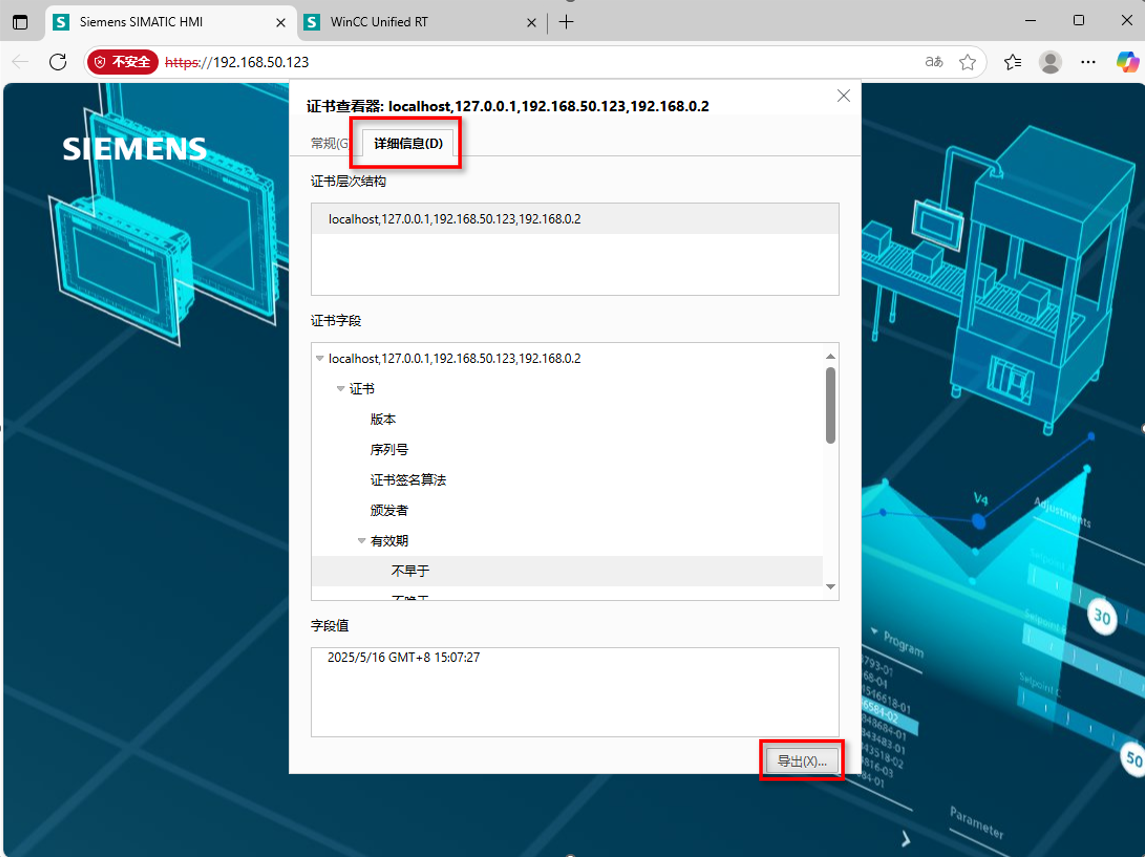Collapse the localhost root certificate node

pos(320,358)
